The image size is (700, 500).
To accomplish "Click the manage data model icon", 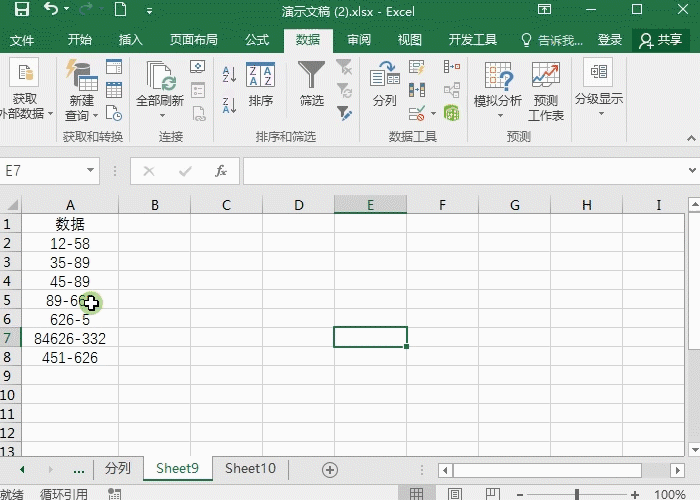I will [452, 113].
